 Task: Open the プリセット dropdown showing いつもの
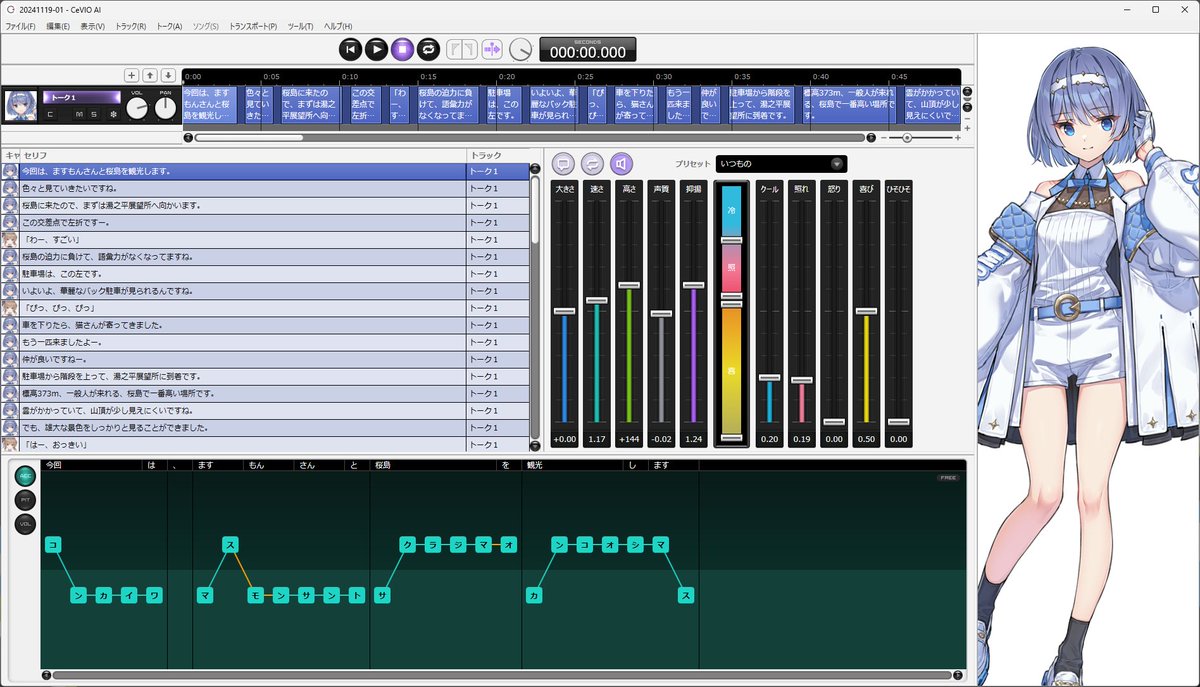(x=780, y=164)
